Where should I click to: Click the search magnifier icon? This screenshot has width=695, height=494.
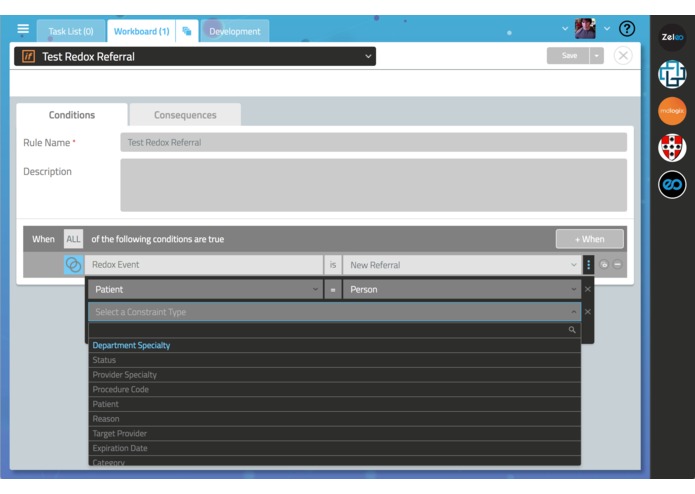pos(572,330)
